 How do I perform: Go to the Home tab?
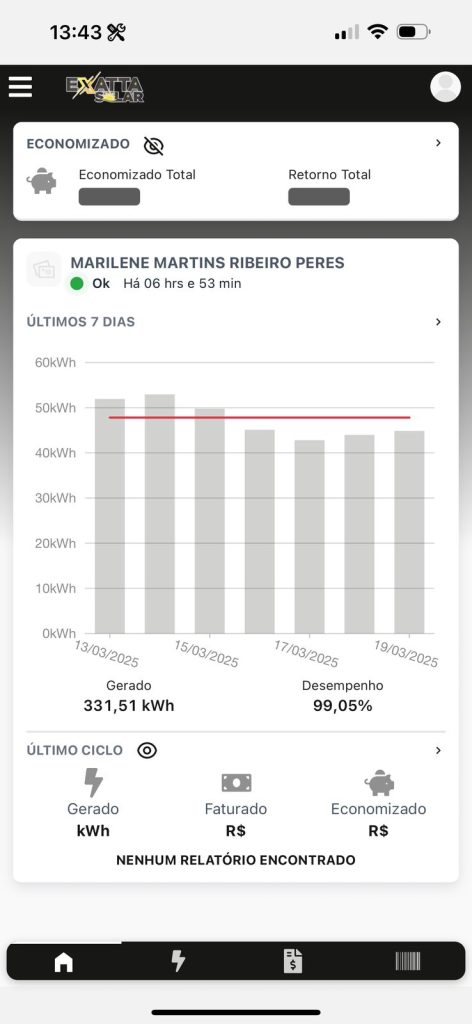pyautogui.click(x=63, y=961)
